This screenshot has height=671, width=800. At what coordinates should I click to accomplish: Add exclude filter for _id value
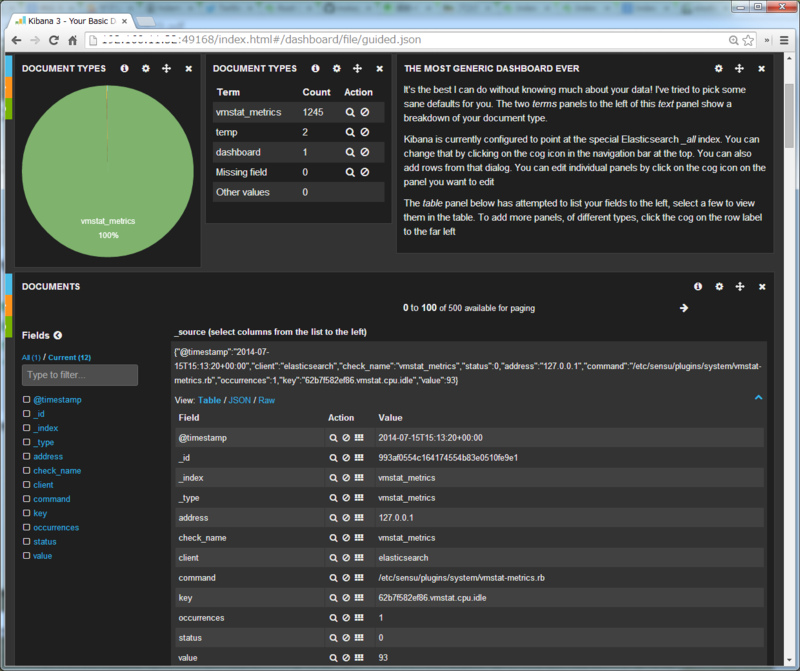coord(346,458)
